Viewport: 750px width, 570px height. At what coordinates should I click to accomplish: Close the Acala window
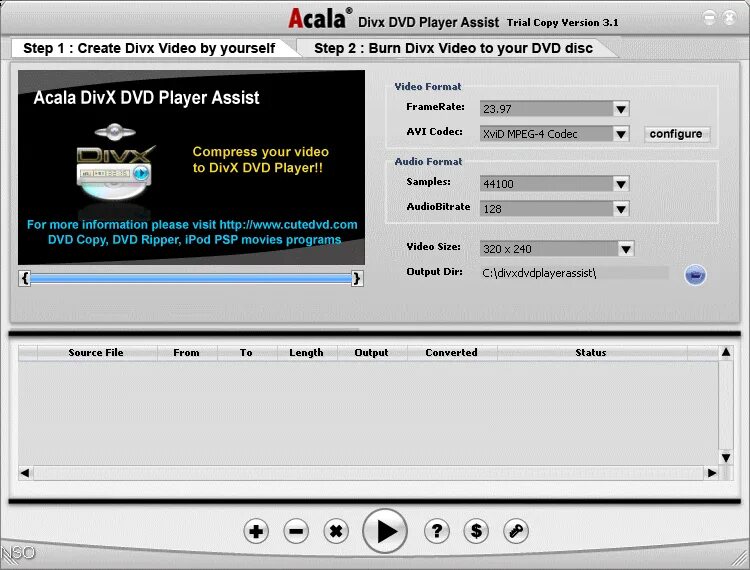click(x=729, y=18)
